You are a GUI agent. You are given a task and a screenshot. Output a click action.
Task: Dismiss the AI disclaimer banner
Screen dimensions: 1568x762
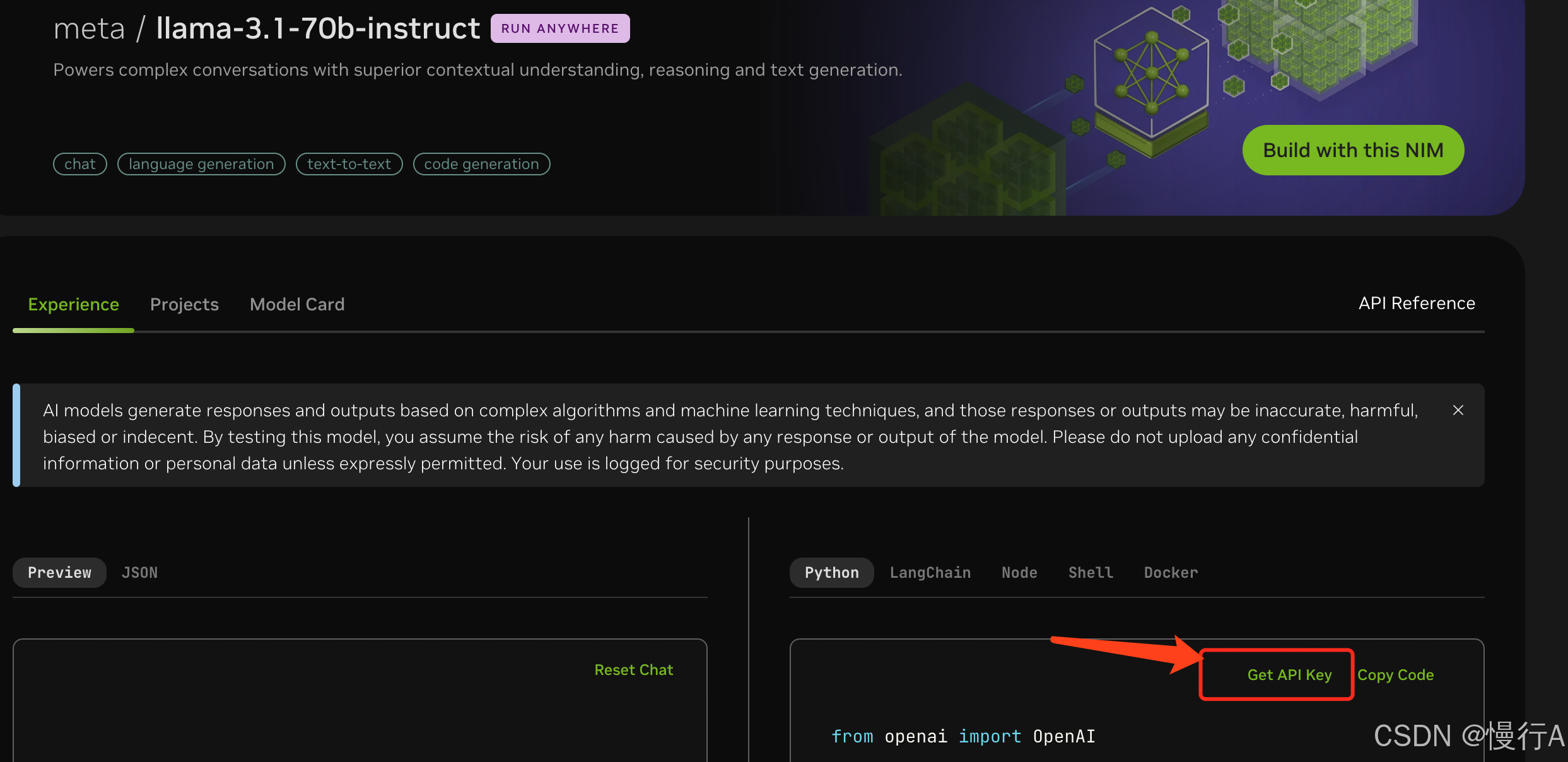click(x=1458, y=410)
